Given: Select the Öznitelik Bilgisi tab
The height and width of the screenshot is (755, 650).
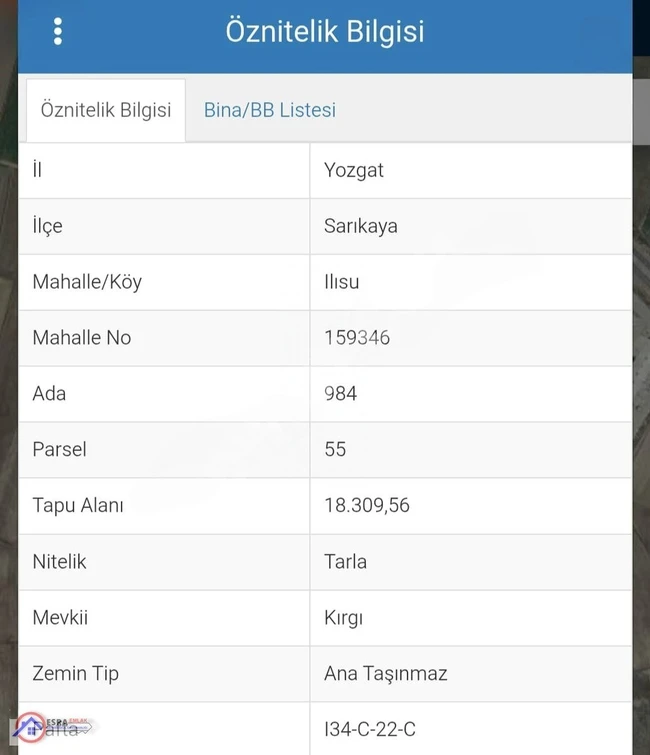Looking at the screenshot, I should pyautogui.click(x=106, y=110).
